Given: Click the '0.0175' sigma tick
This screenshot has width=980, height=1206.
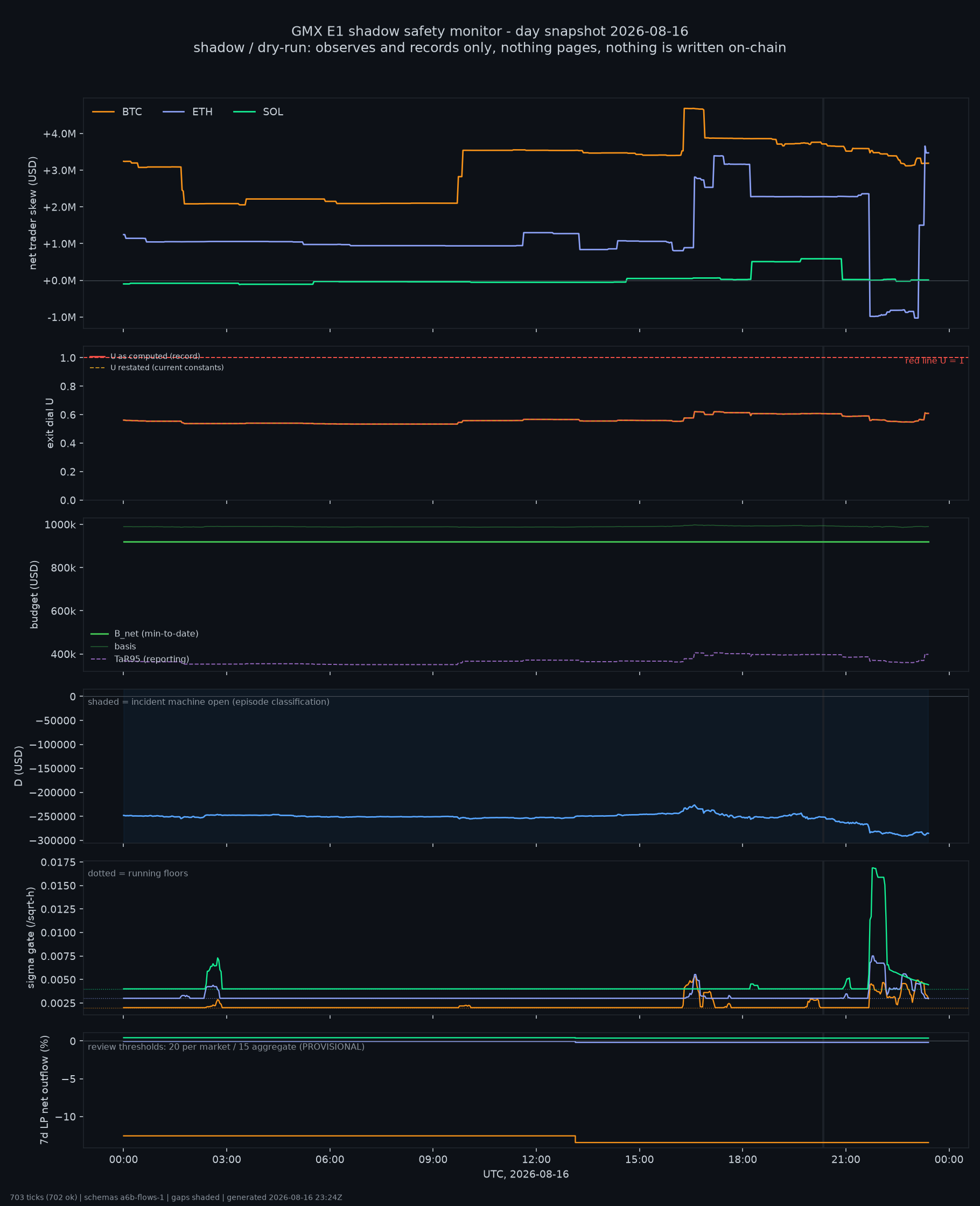Looking at the screenshot, I should coord(58,862).
